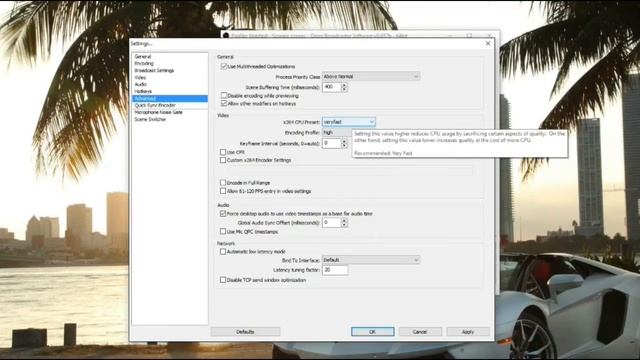Increase Scene Buffering Time with up arrow
The width and height of the screenshot is (640, 360).
coord(344,85)
